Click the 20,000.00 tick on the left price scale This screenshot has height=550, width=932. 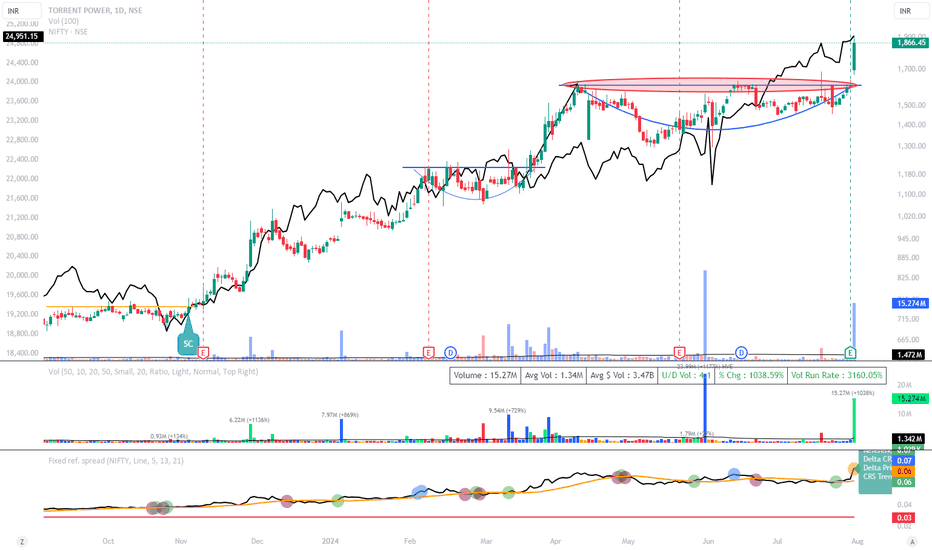pos(23,275)
